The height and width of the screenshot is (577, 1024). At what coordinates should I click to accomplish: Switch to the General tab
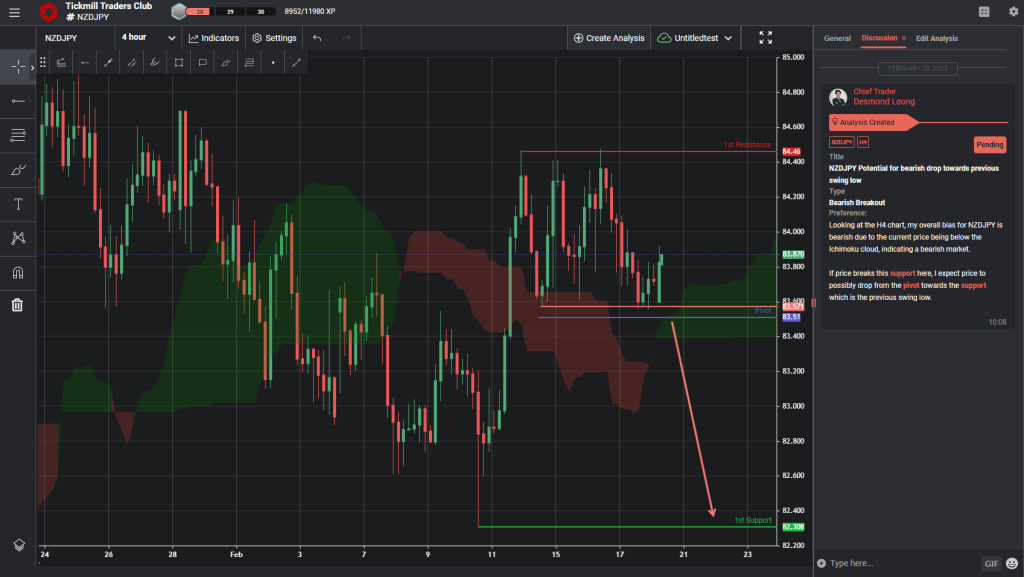pos(838,38)
